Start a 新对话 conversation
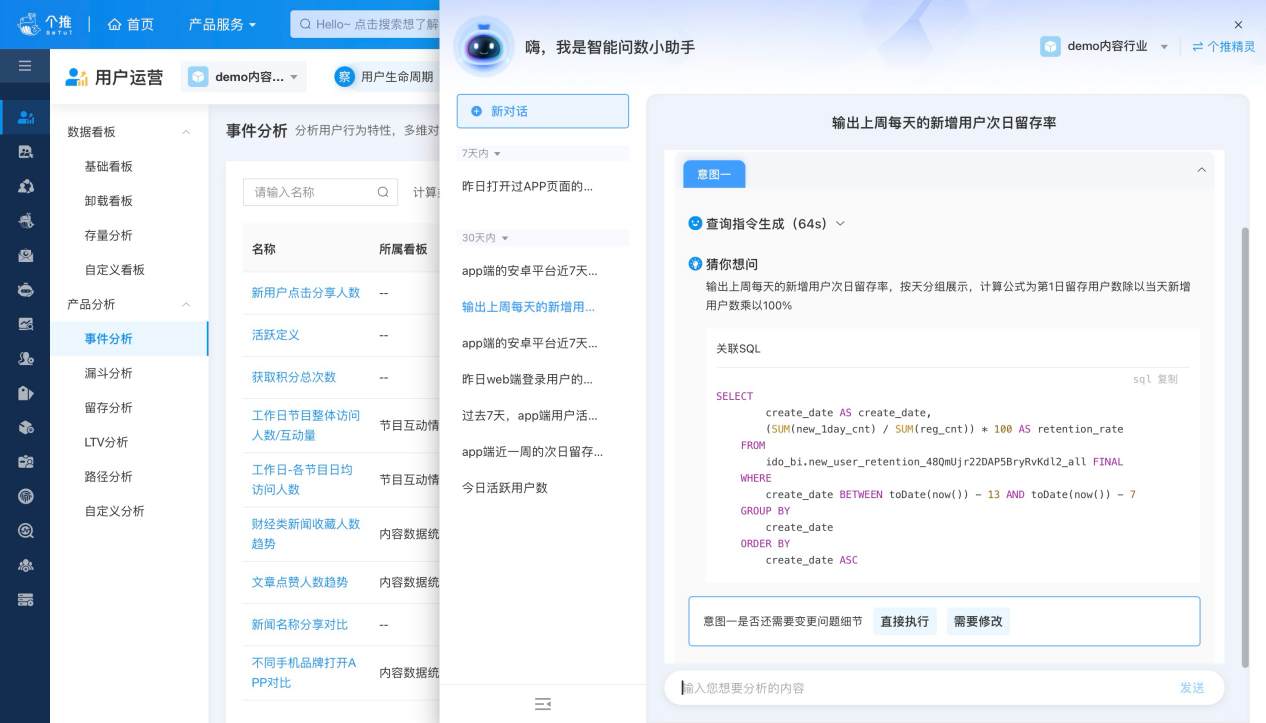The width and height of the screenshot is (1266, 723). click(543, 111)
